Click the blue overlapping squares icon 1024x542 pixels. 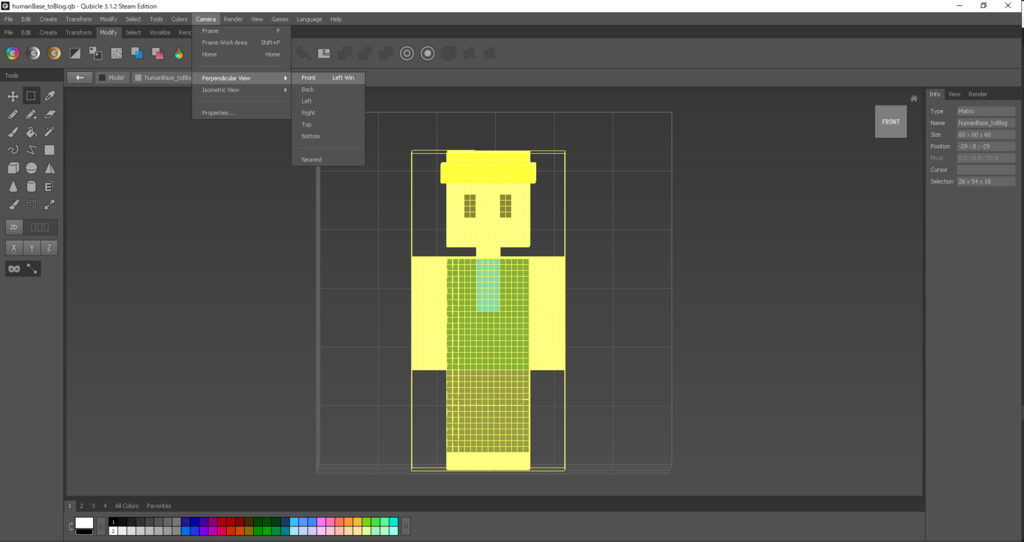pyautogui.click(x=136, y=54)
